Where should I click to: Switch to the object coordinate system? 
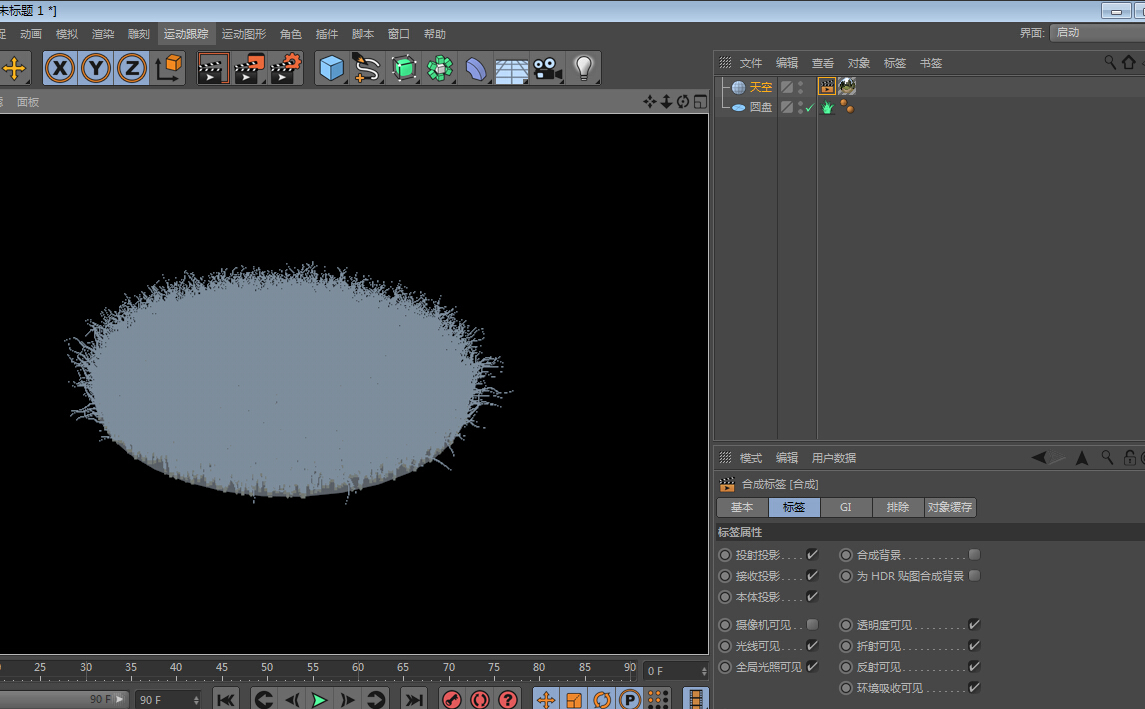[x=168, y=69]
